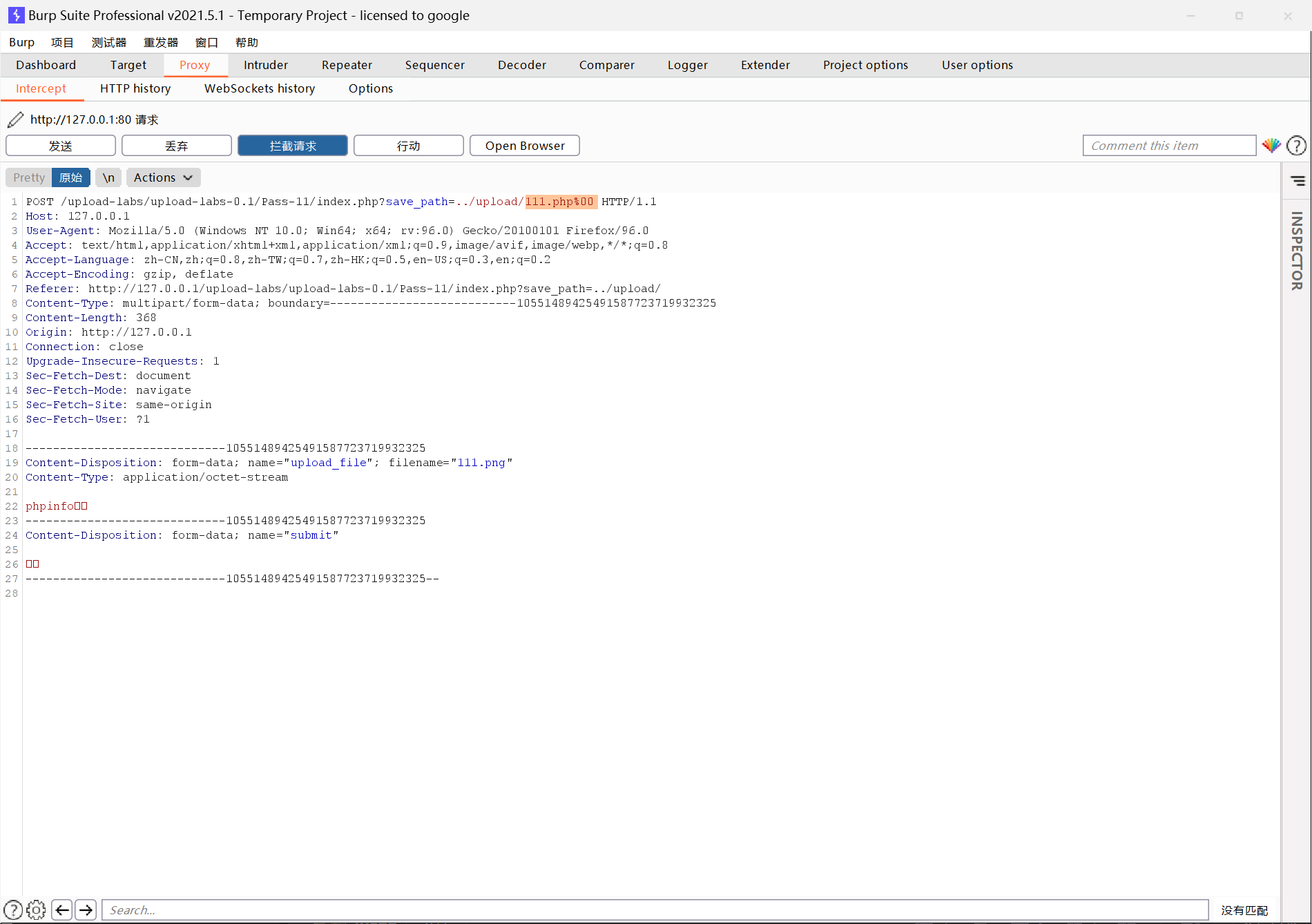Open the proxy Options sub-tab
This screenshot has height=924, width=1312.
point(371,88)
